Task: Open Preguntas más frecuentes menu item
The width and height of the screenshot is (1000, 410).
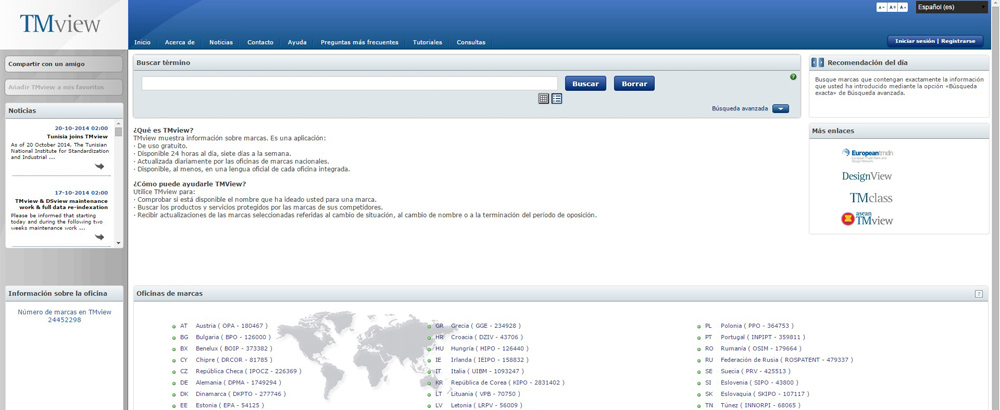Action: pyautogui.click(x=360, y=42)
